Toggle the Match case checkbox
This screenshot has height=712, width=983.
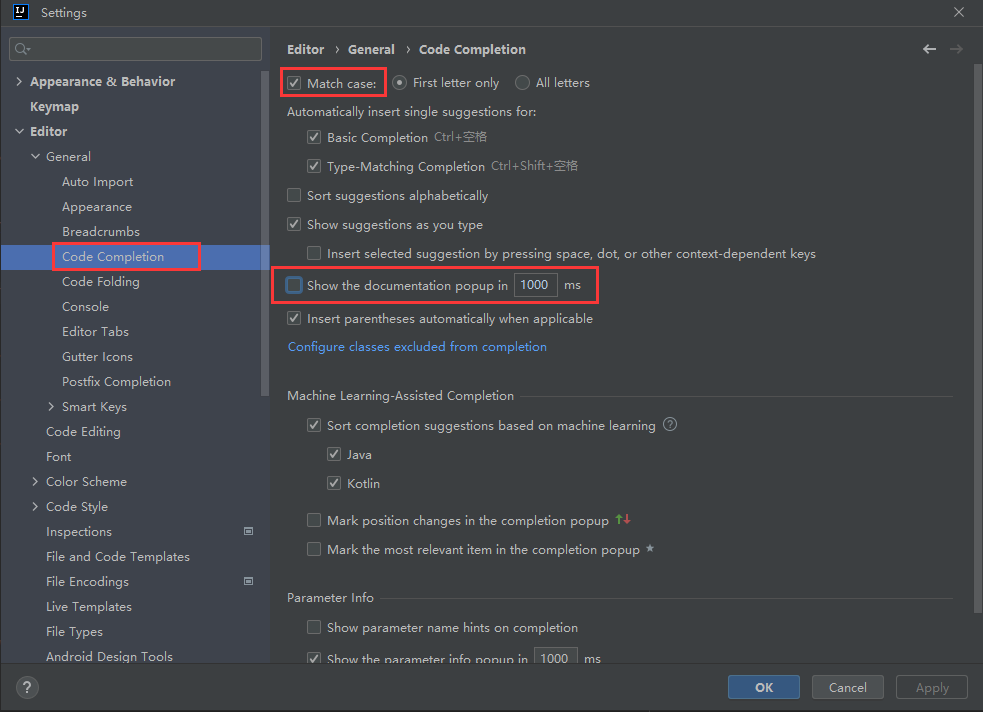click(x=294, y=83)
